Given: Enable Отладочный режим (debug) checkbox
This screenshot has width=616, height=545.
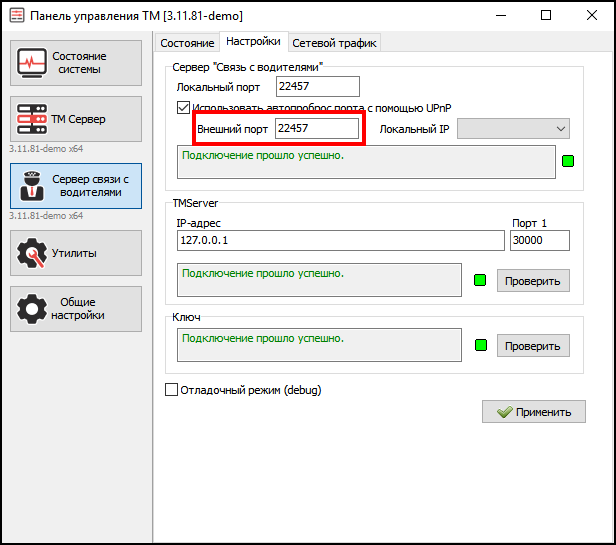Looking at the screenshot, I should (171, 389).
